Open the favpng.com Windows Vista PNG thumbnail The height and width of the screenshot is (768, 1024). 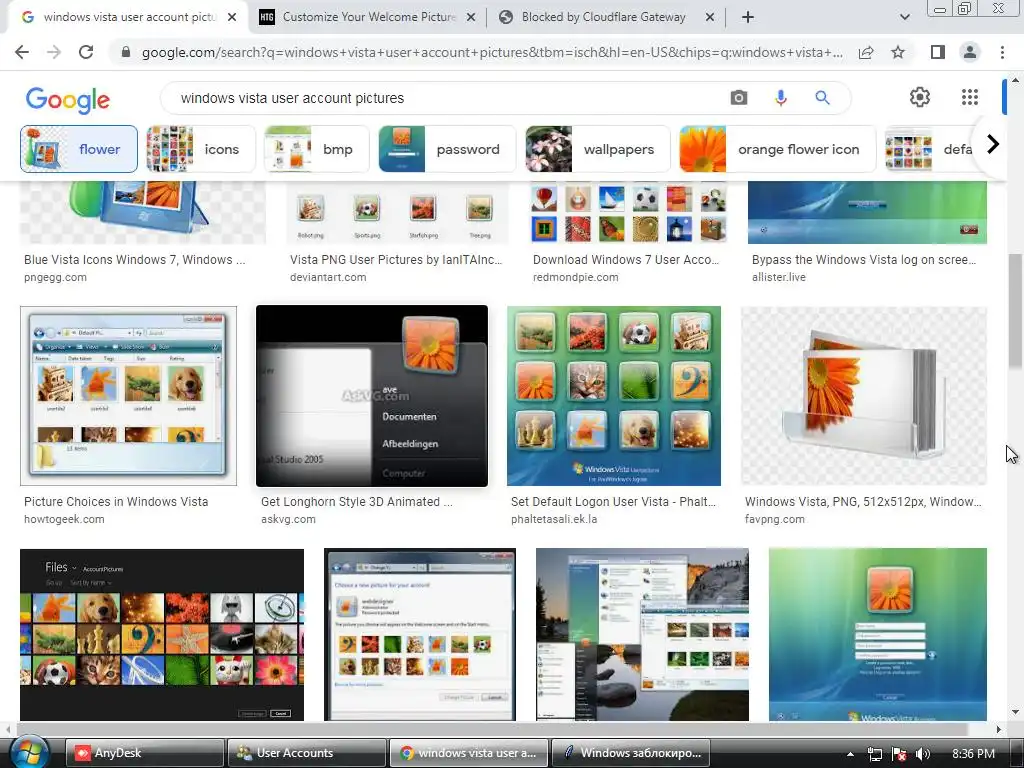(863, 396)
